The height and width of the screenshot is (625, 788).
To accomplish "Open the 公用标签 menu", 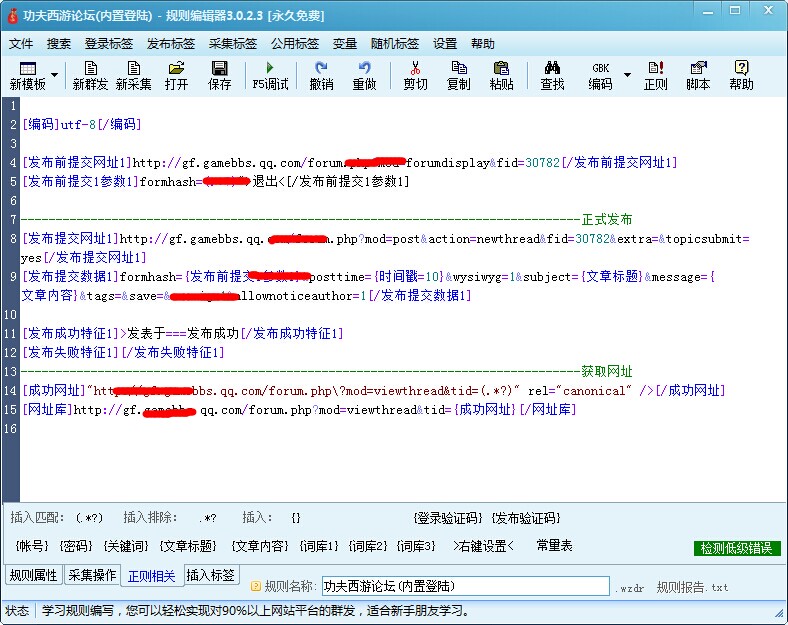I will (295, 44).
